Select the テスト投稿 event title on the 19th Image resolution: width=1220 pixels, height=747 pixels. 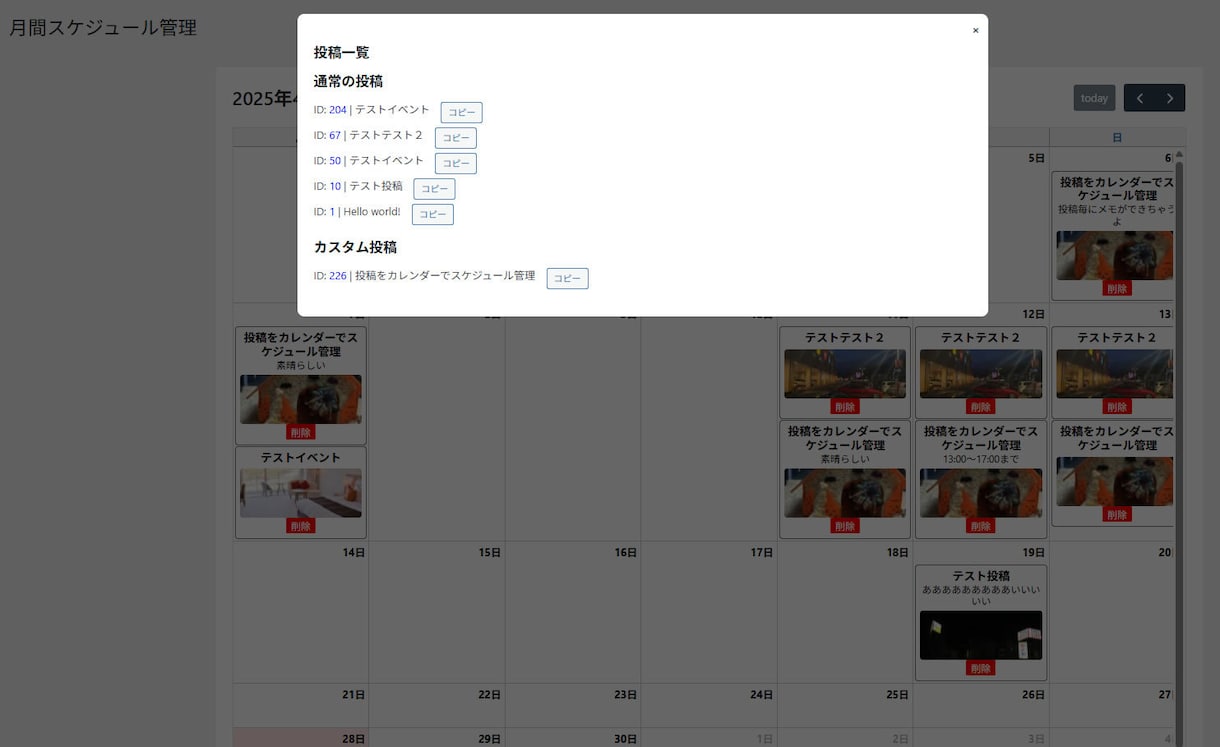click(x=980, y=576)
